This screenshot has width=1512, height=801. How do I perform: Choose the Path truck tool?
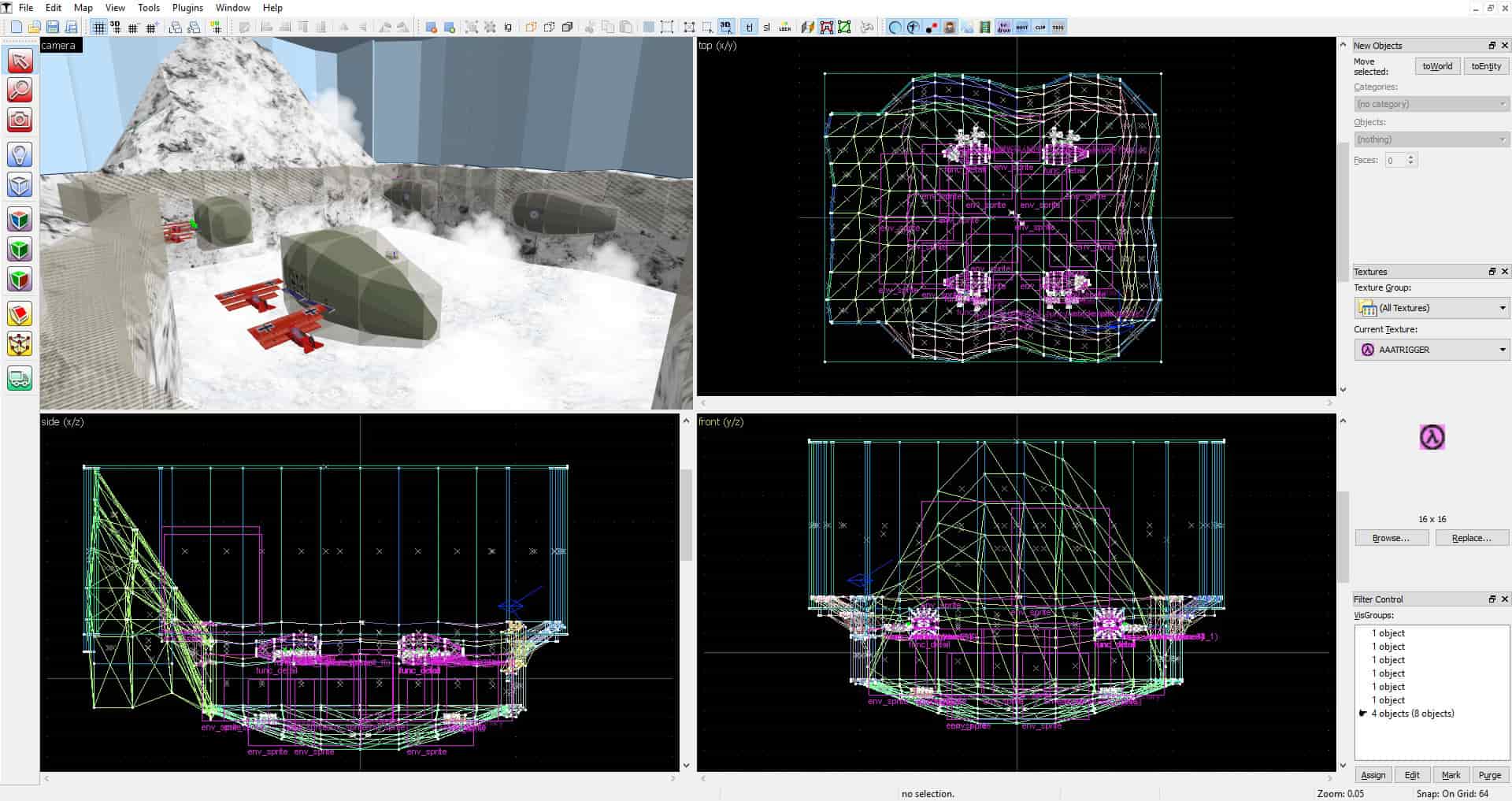[x=20, y=378]
